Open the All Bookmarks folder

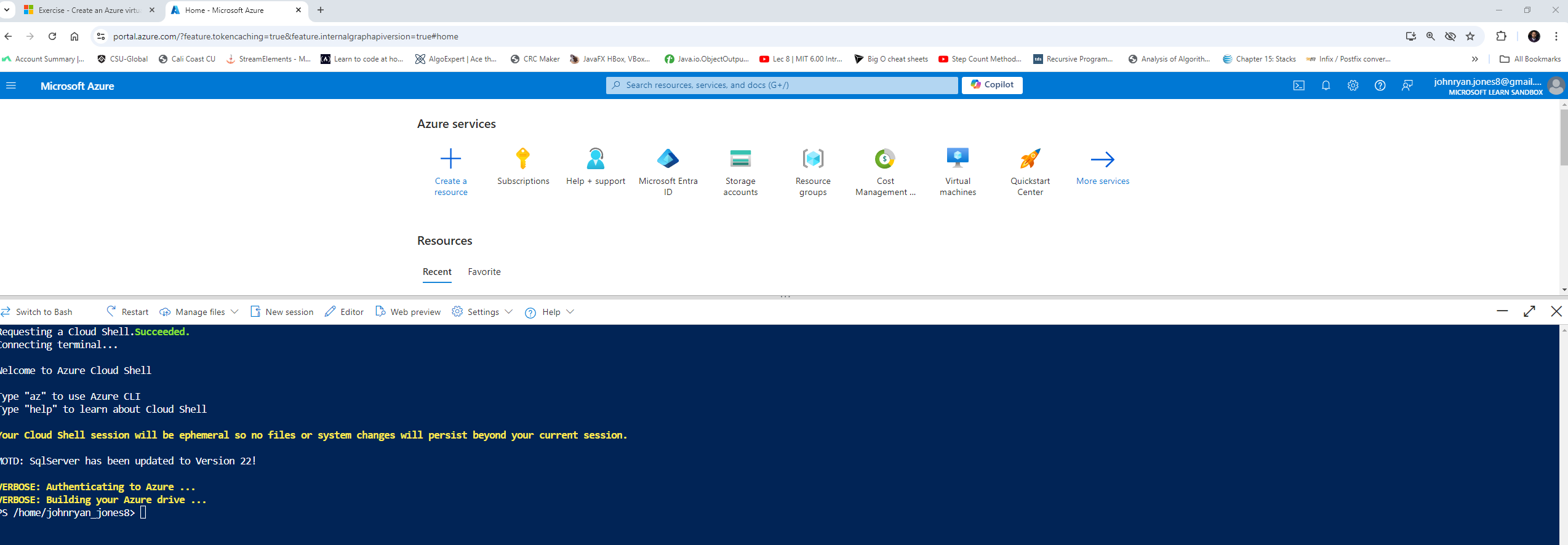coord(1530,59)
